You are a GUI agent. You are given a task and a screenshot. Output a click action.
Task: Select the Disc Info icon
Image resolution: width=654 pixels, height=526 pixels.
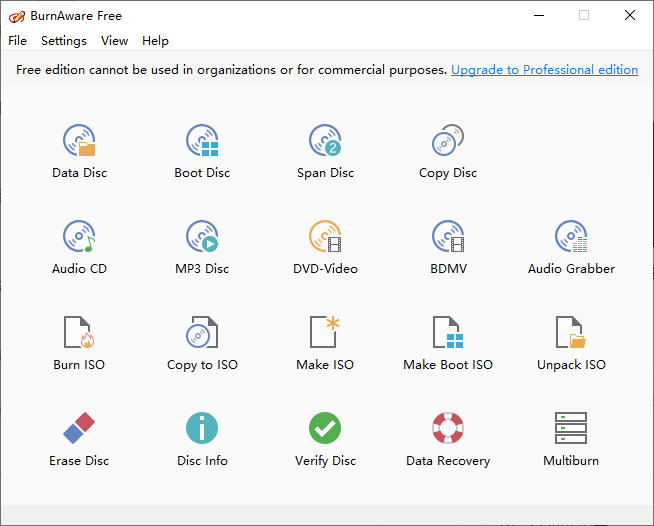pyautogui.click(x=202, y=428)
